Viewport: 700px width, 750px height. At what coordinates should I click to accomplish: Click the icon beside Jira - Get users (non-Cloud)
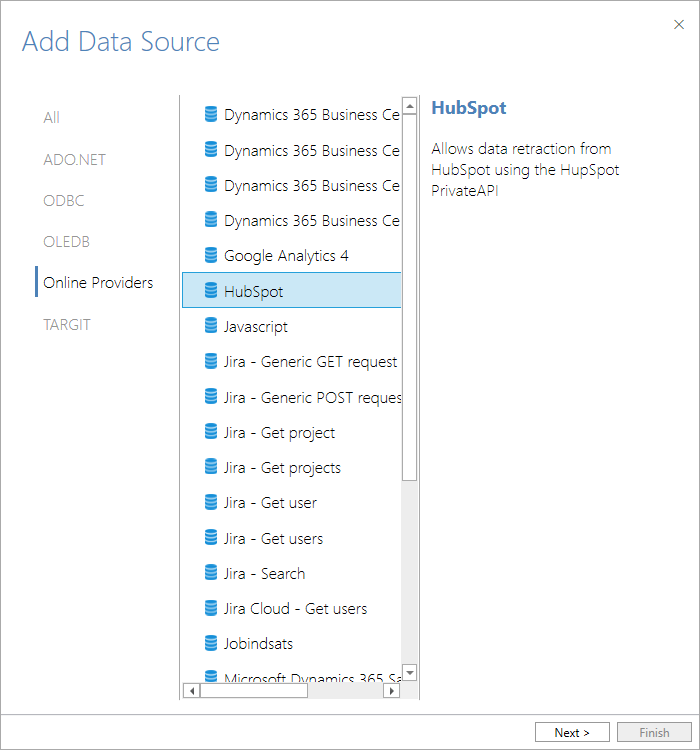211,538
